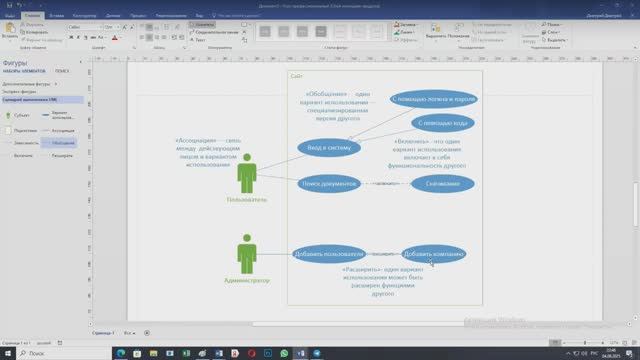Screen dimensions: 640x360
Task: Click the Вырезать (Cut) command
Action: point(32,25)
